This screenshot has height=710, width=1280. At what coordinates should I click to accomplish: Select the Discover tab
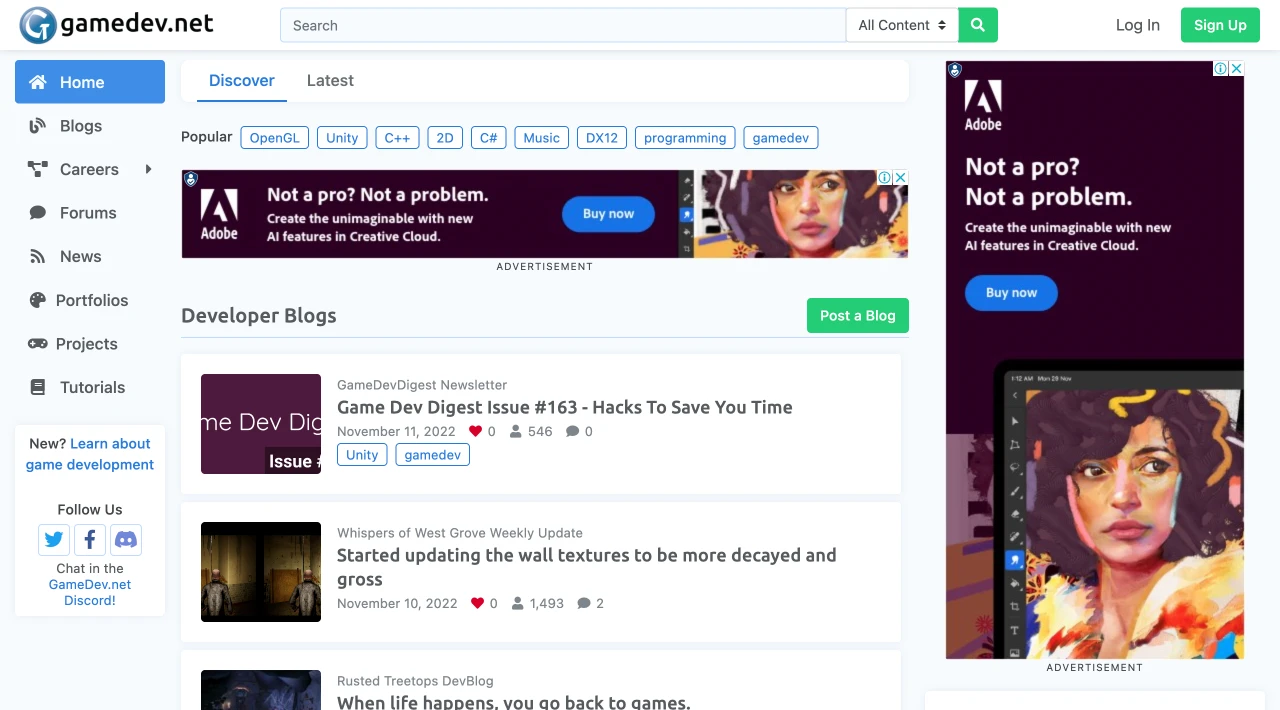tap(241, 80)
